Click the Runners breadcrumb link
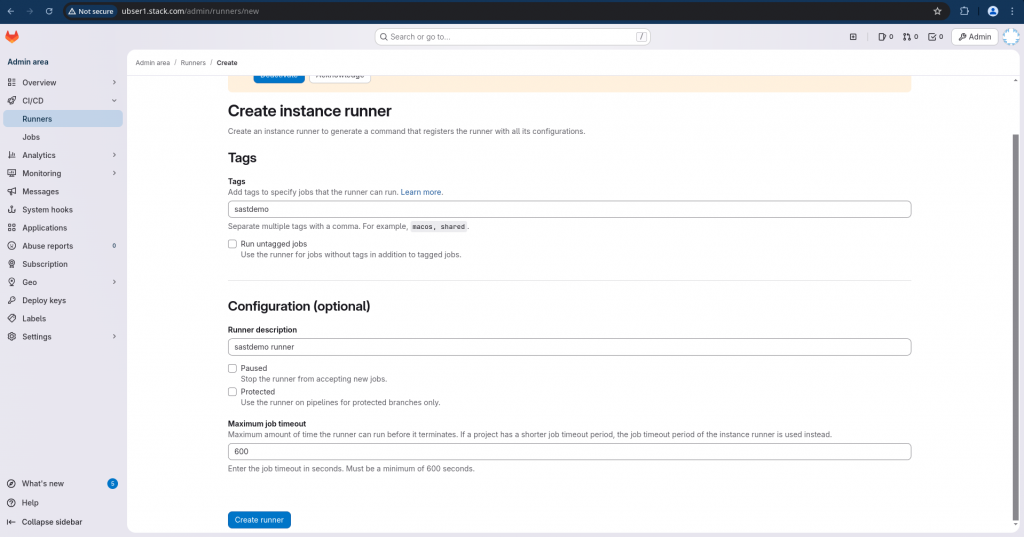The image size is (1024, 537). (x=193, y=63)
